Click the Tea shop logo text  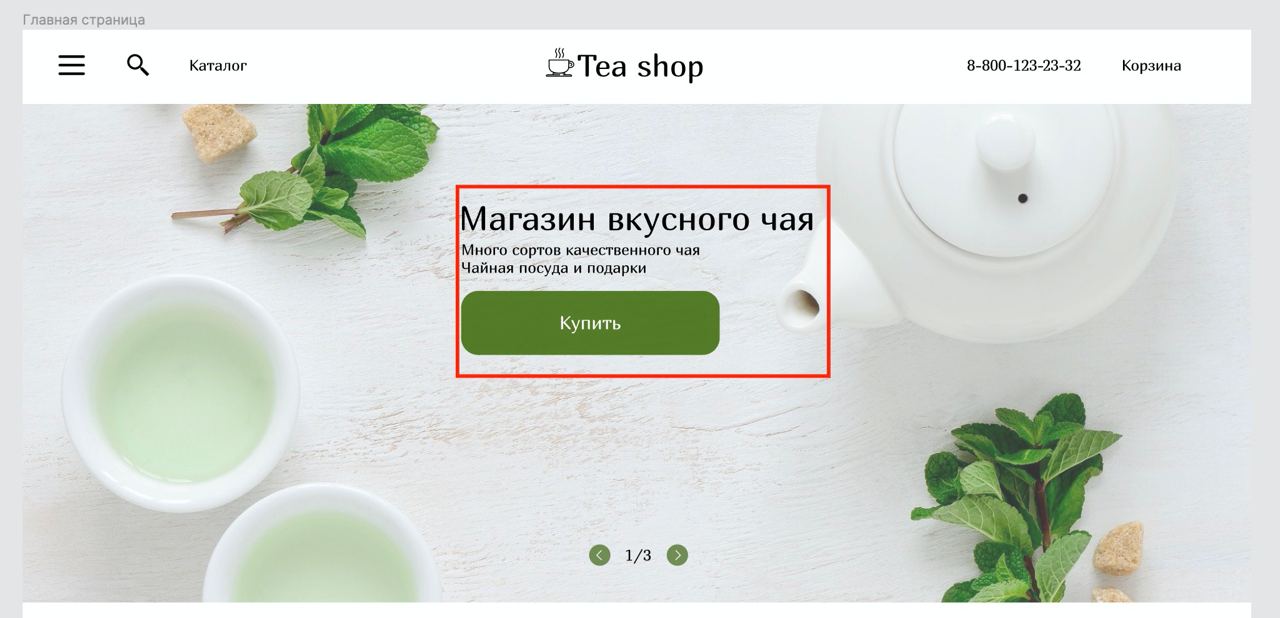[x=640, y=66]
